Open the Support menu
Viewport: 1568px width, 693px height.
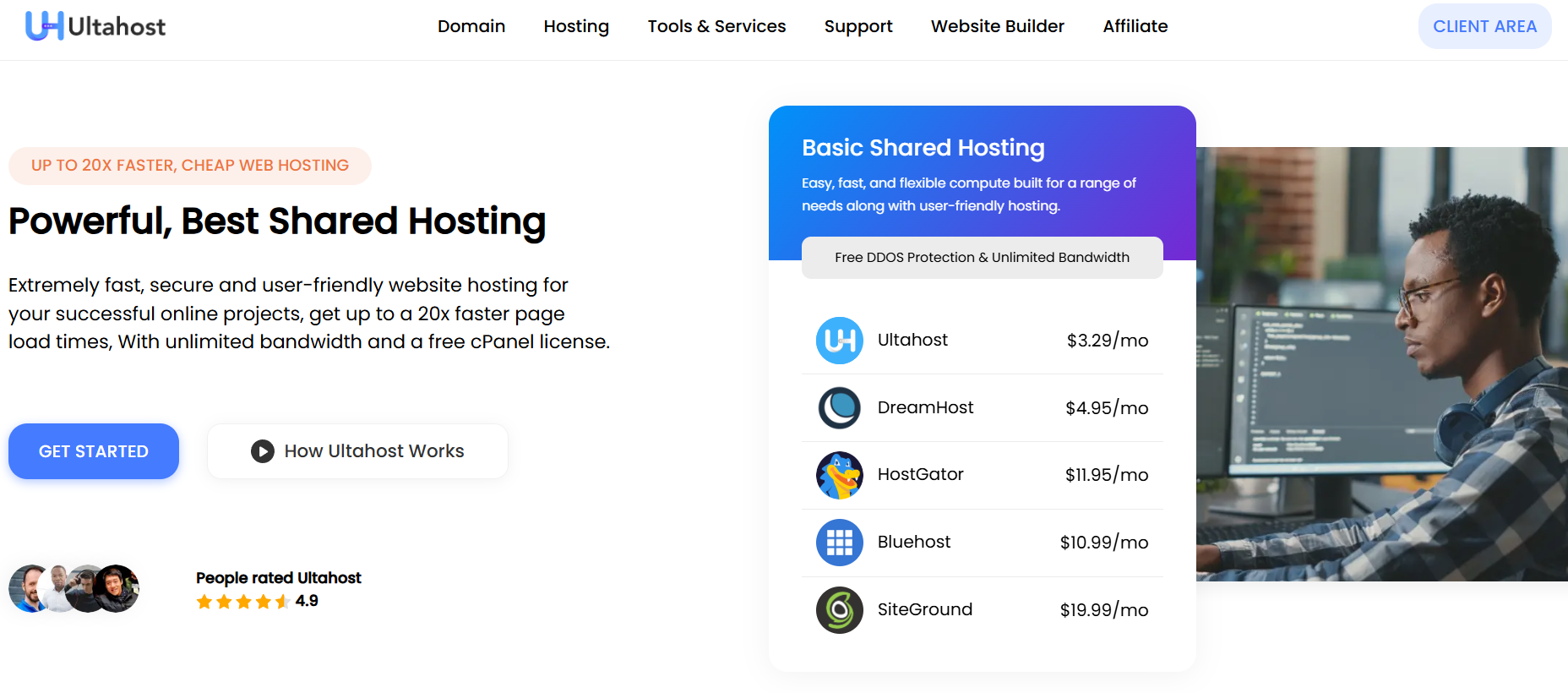pos(858,26)
